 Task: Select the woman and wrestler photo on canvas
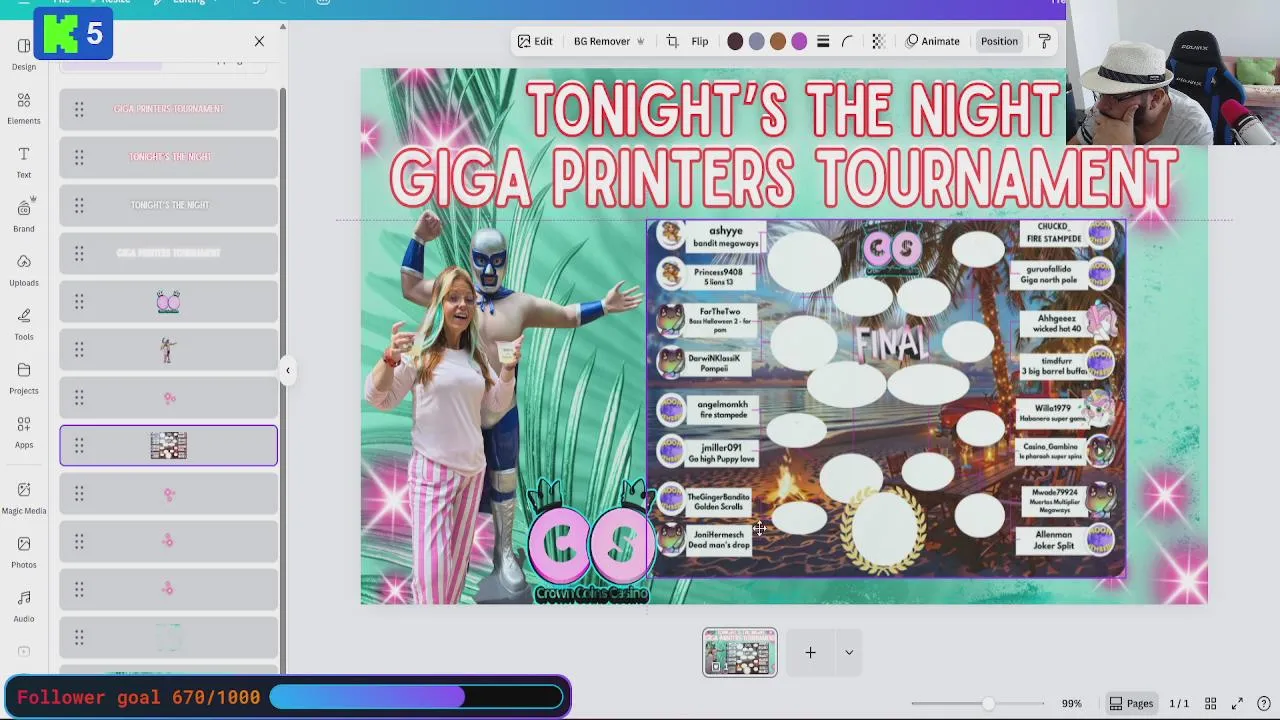coord(480,400)
